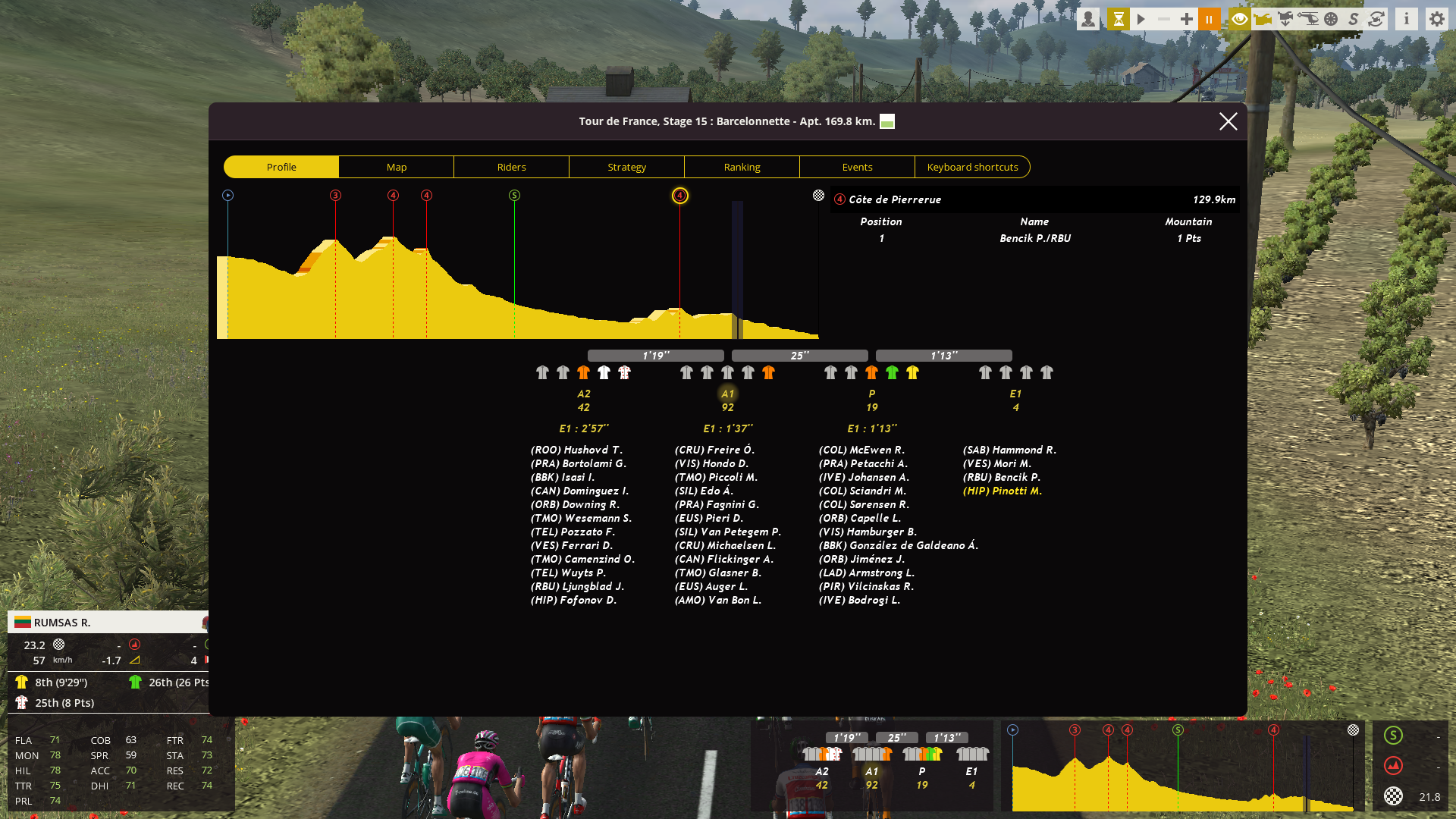This screenshot has width=1456, height=819.
Task: Click the checkered flag beside 23.2 km
Action: click(58, 645)
